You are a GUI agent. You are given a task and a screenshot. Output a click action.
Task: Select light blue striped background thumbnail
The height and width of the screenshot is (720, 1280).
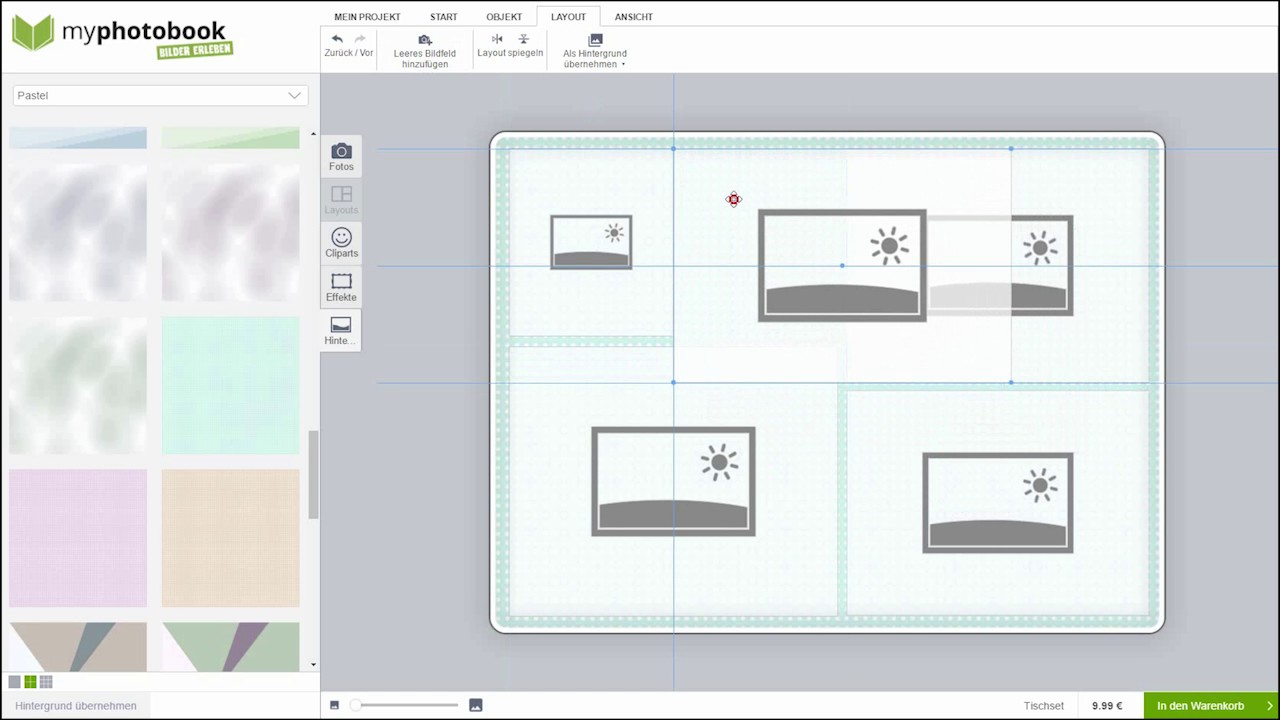click(78, 138)
